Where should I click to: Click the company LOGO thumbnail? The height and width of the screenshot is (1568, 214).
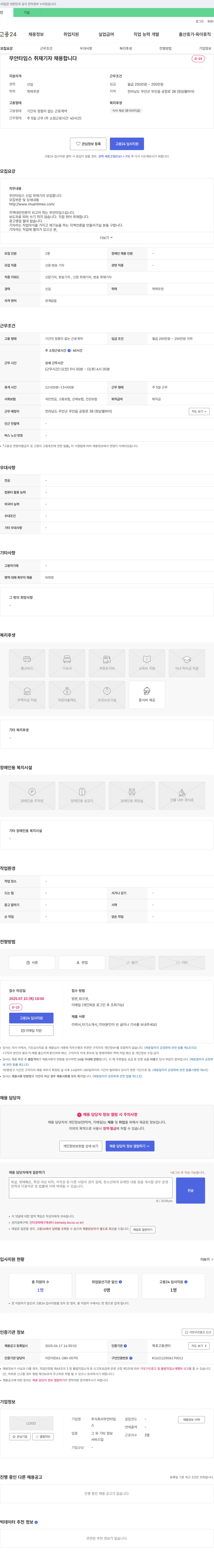point(31,1423)
